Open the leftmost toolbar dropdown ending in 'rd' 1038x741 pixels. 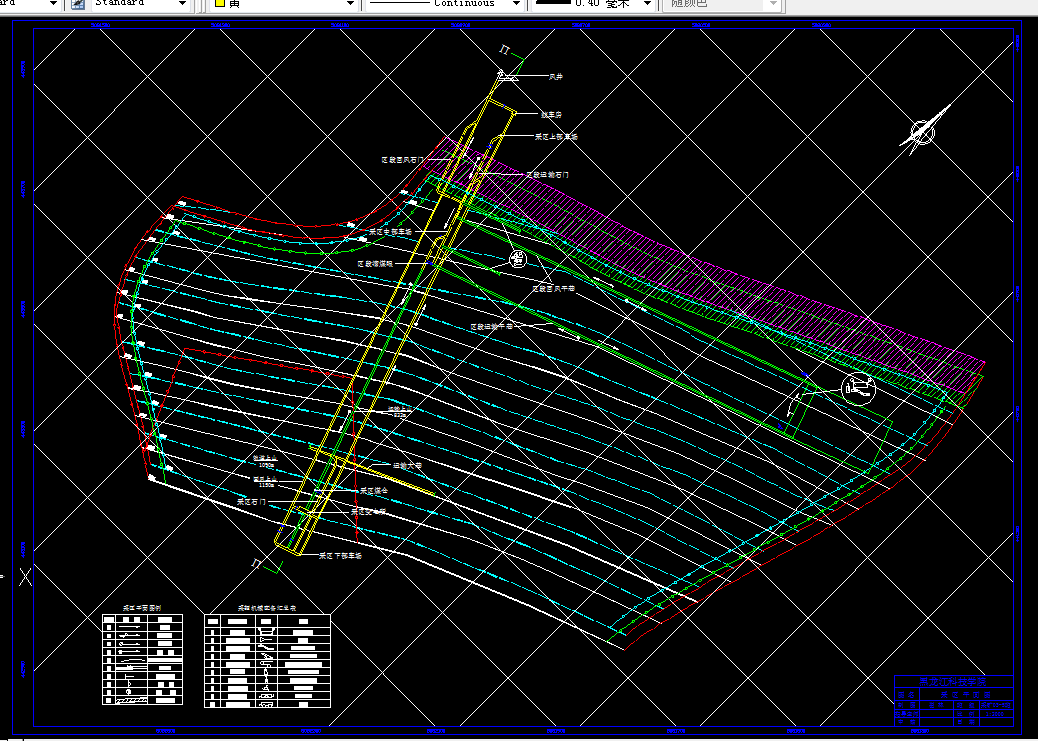tap(54, 4)
